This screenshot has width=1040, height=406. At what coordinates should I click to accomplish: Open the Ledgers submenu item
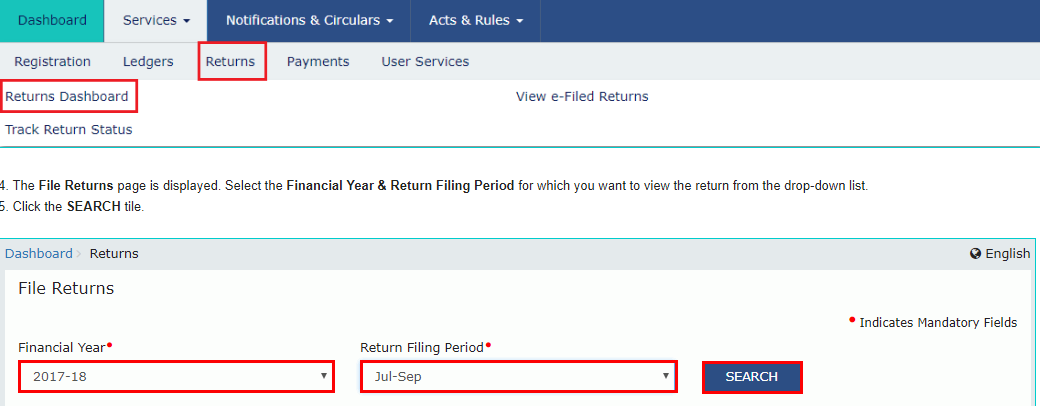pyautogui.click(x=148, y=62)
